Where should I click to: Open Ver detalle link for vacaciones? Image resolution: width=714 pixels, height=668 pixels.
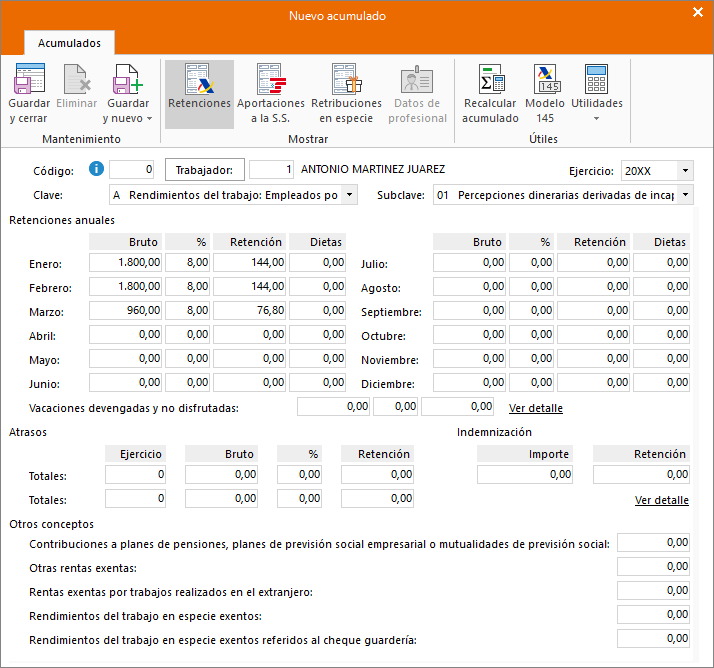click(x=536, y=408)
